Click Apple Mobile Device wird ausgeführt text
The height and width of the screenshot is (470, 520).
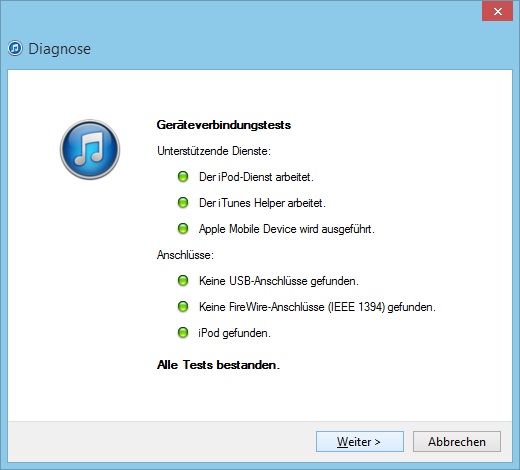coord(287,229)
